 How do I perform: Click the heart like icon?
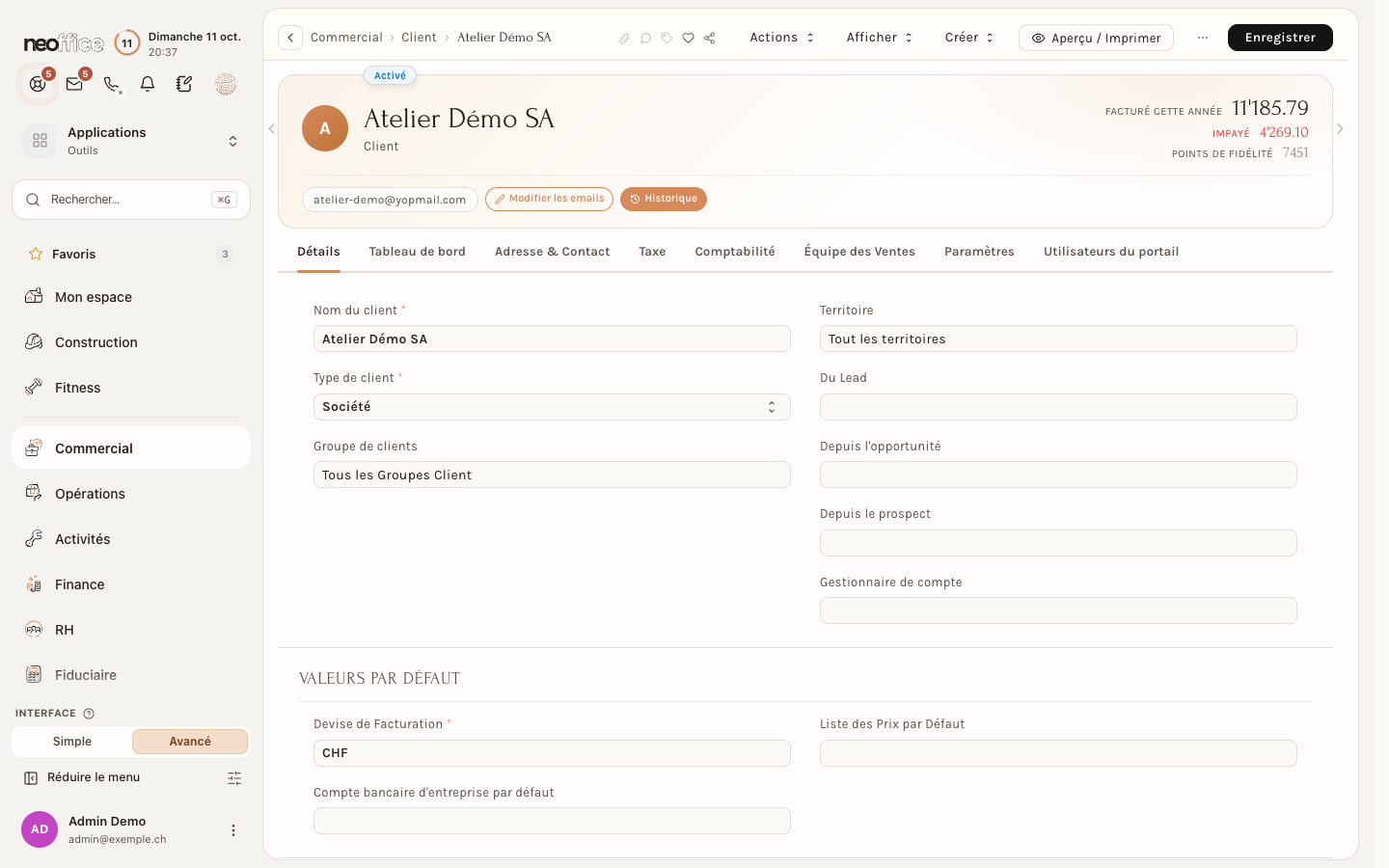(x=688, y=39)
